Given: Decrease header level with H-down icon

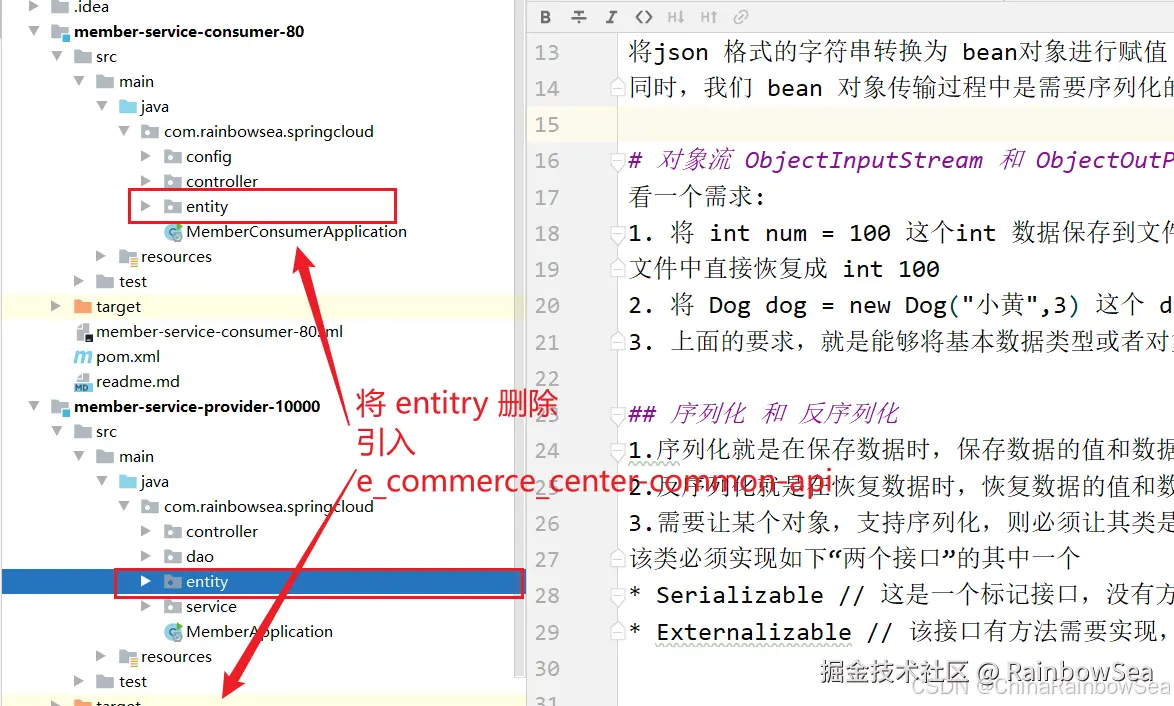Looking at the screenshot, I should [x=675, y=17].
